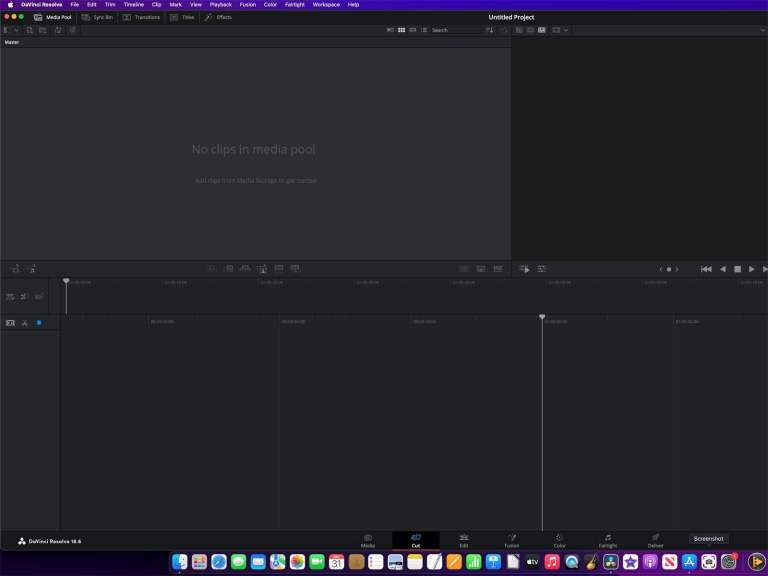Click the lower timeline playhead marker
768x576 pixels.
coord(542,317)
